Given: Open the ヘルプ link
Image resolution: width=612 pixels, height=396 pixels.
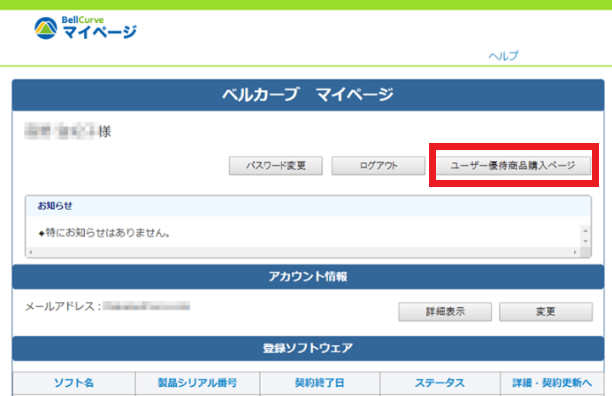Looking at the screenshot, I should click(503, 56).
